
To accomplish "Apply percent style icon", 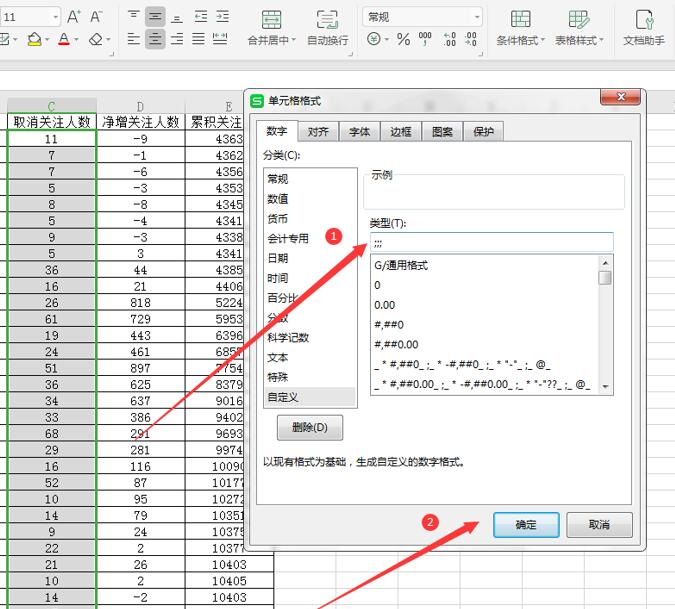I will coord(403,40).
